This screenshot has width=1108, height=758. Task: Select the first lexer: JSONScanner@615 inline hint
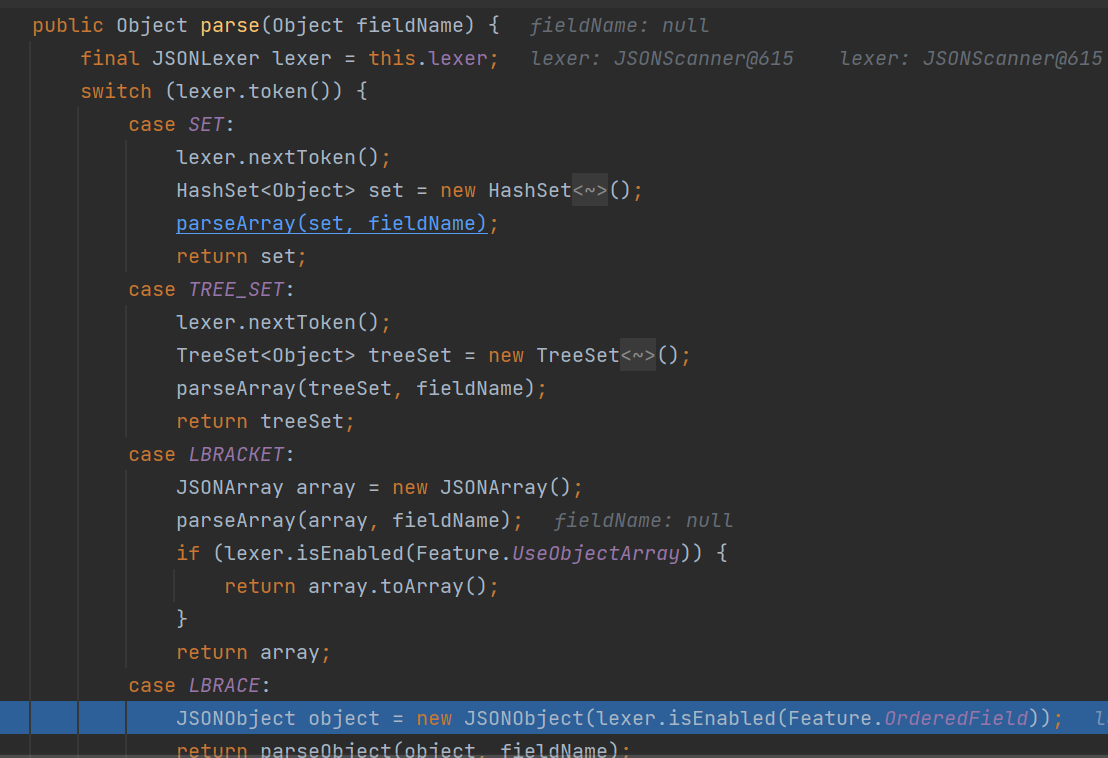[x=662, y=59]
